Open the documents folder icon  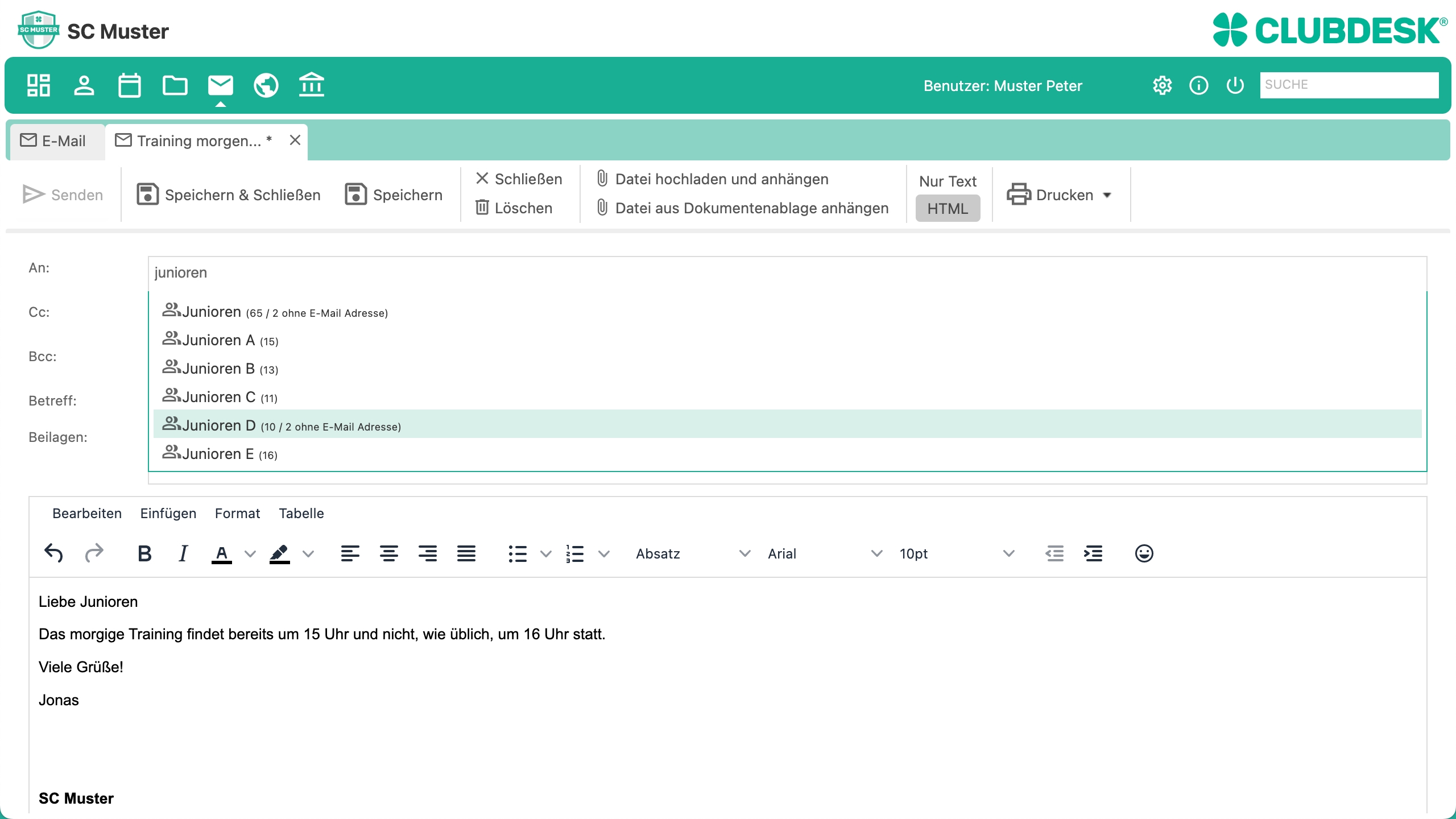tap(175, 85)
